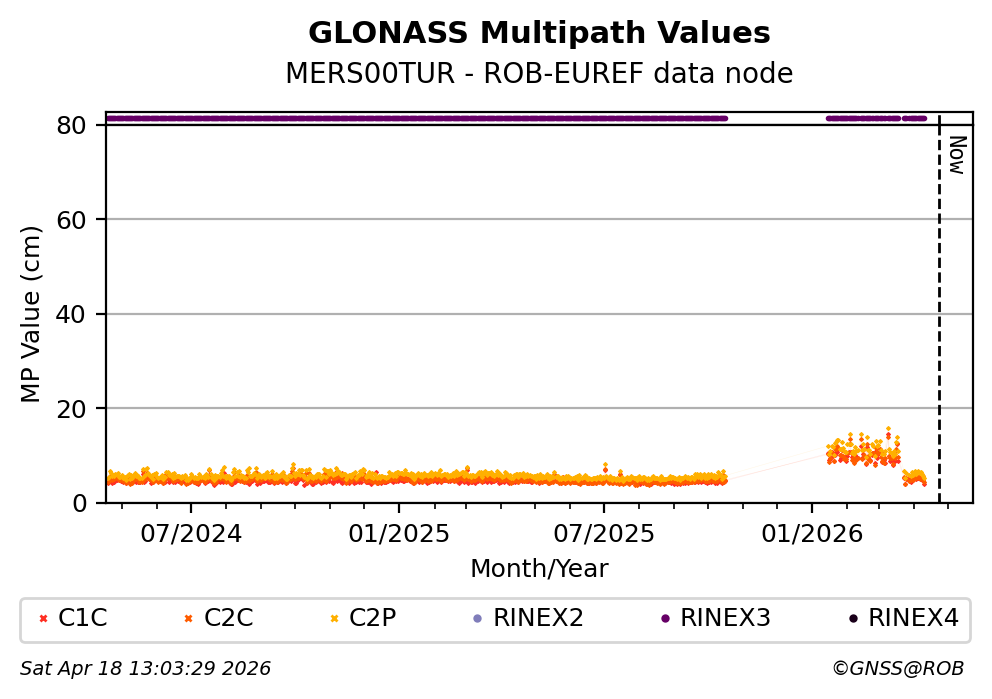Click the Month/Year x-axis label
Viewport: 992px width, 699px height.
point(539,569)
